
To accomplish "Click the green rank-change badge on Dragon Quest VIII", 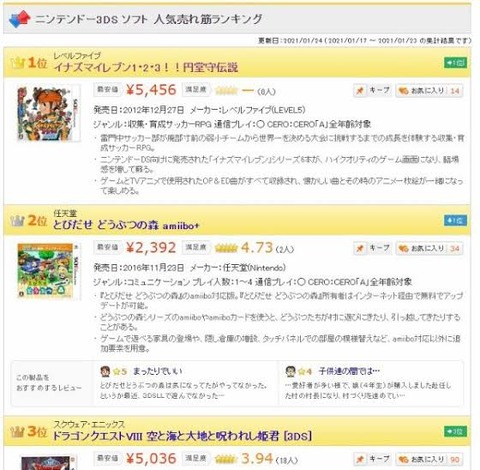I will (x=455, y=432).
